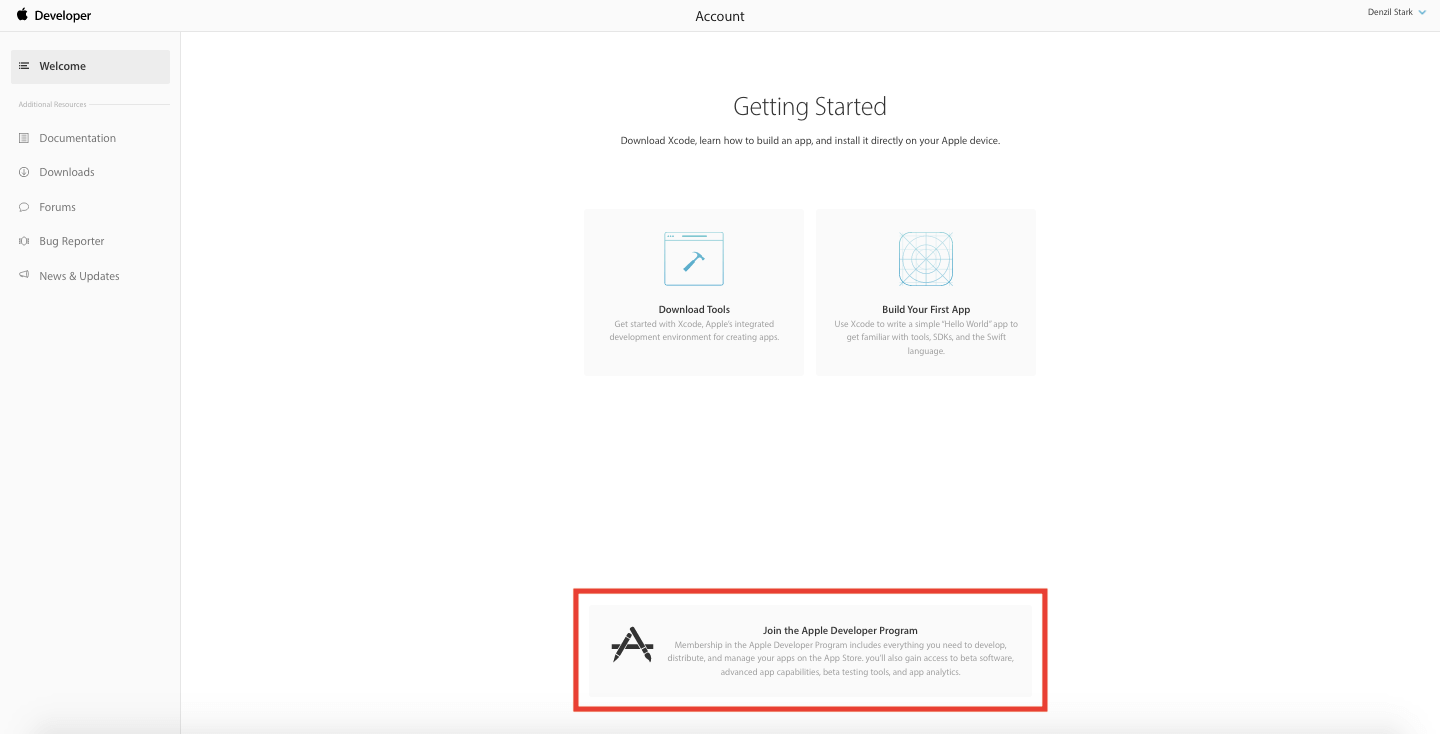This screenshot has width=1440, height=734.
Task: Click the Download Tools hammer icon
Action: click(x=694, y=259)
